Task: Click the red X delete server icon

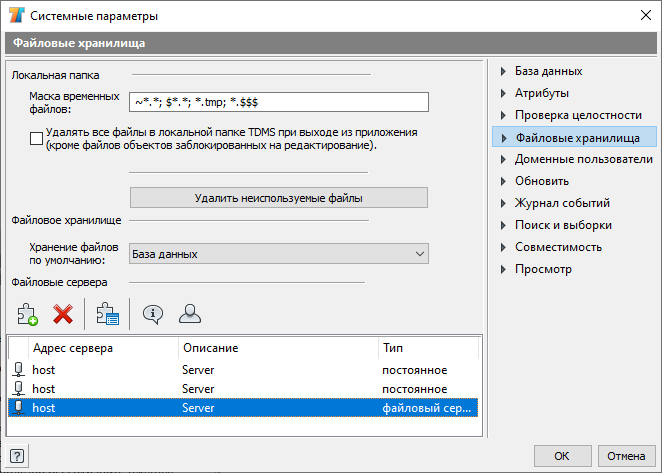Action: (x=63, y=314)
